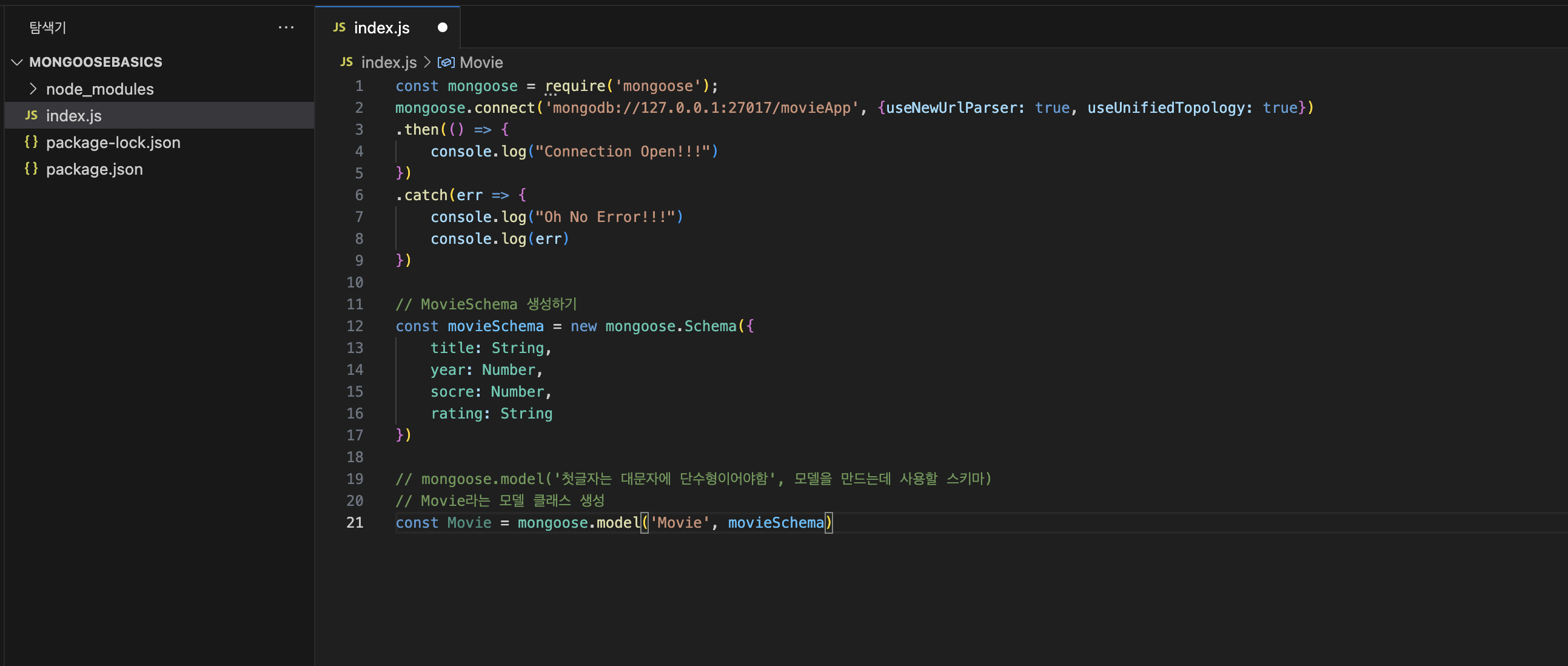Collapse the MONGOOSEBASICS folder chevron
This screenshot has width=1568, height=666.
click(17, 62)
